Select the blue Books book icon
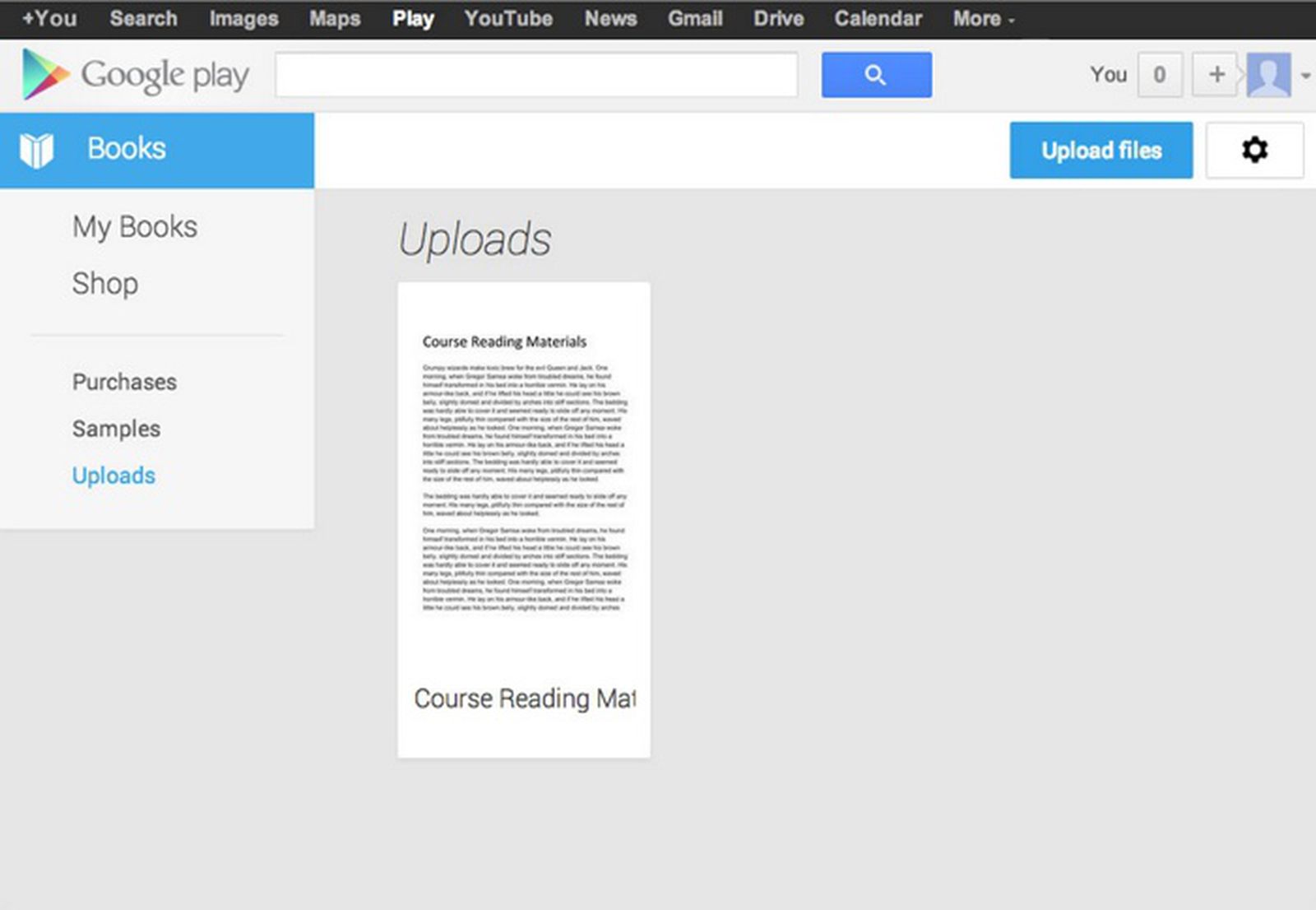Viewport: 1316px width, 910px height. 36,148
